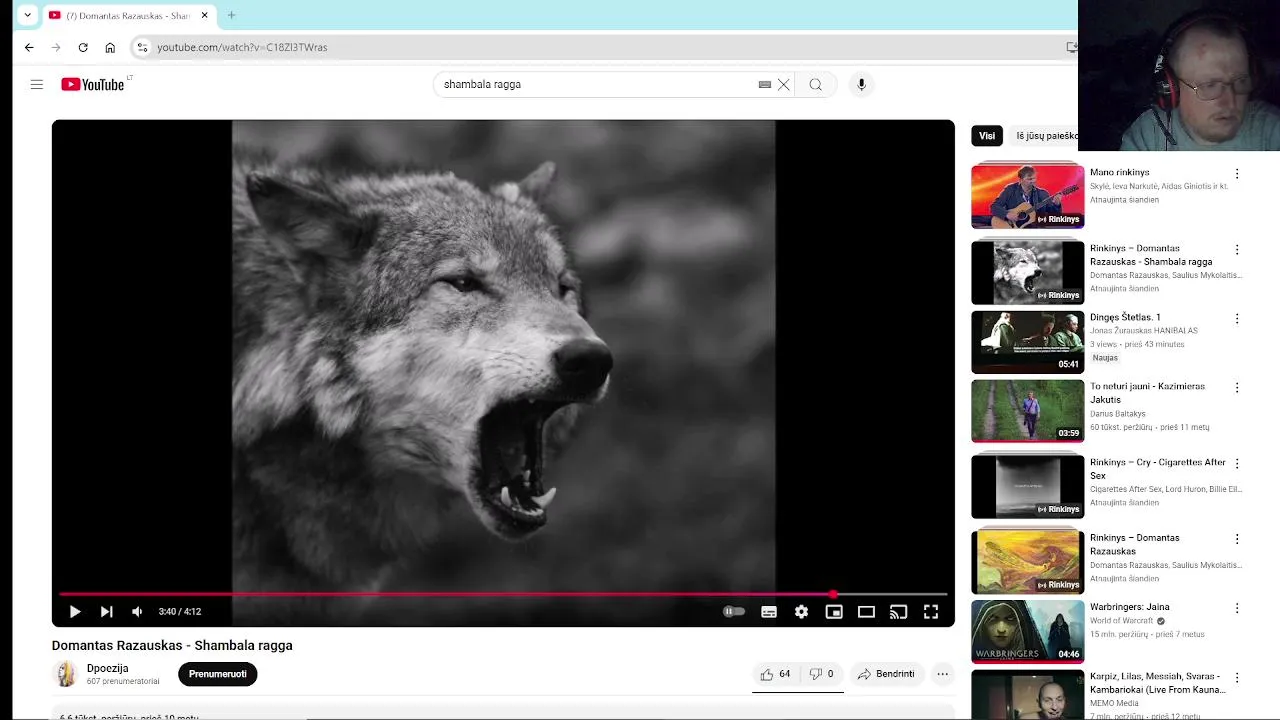The image size is (1280, 720).
Task: Open Warbringers: Jaina thumbnail
Action: [1027, 631]
